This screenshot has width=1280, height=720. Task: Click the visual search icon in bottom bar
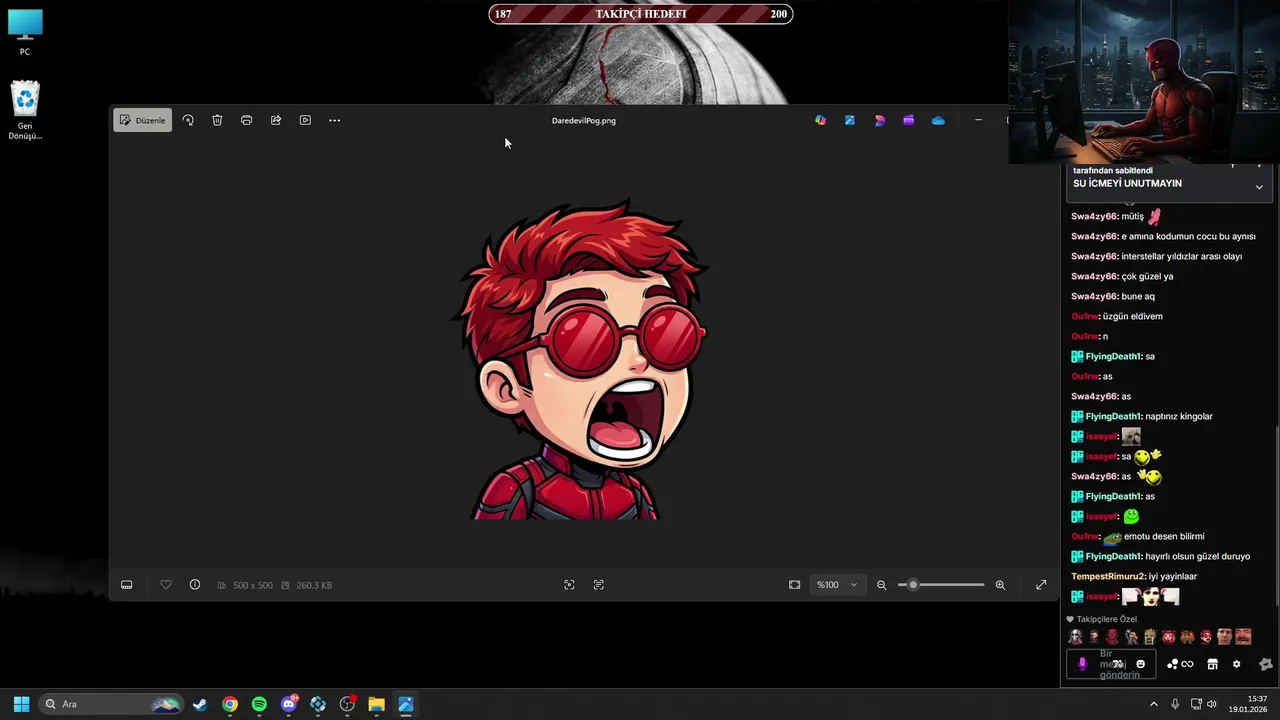point(569,585)
